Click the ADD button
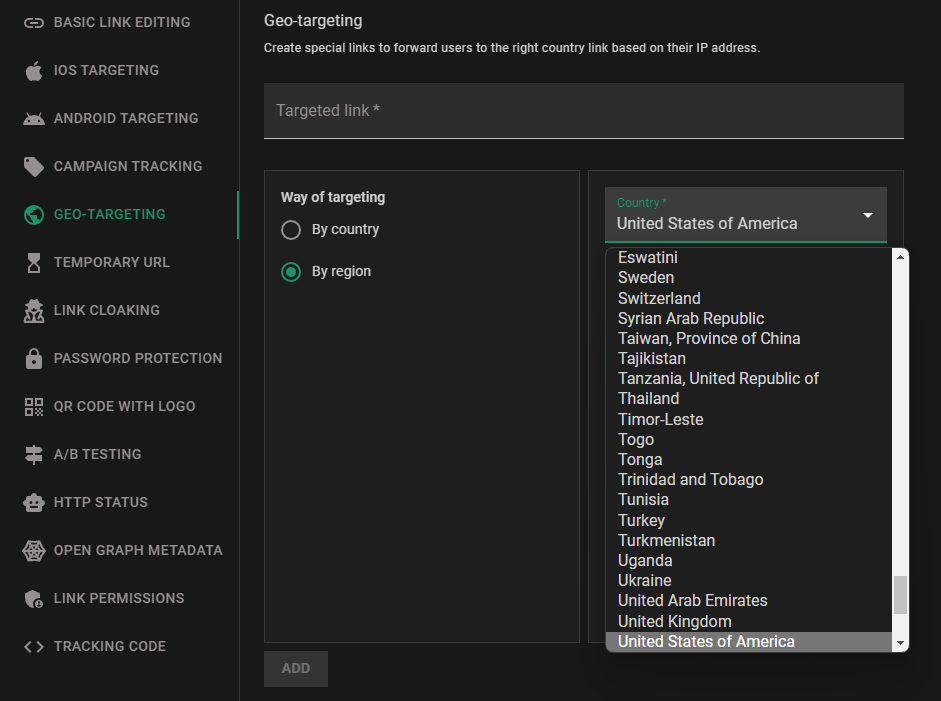The width and height of the screenshot is (941, 701). [x=296, y=669]
